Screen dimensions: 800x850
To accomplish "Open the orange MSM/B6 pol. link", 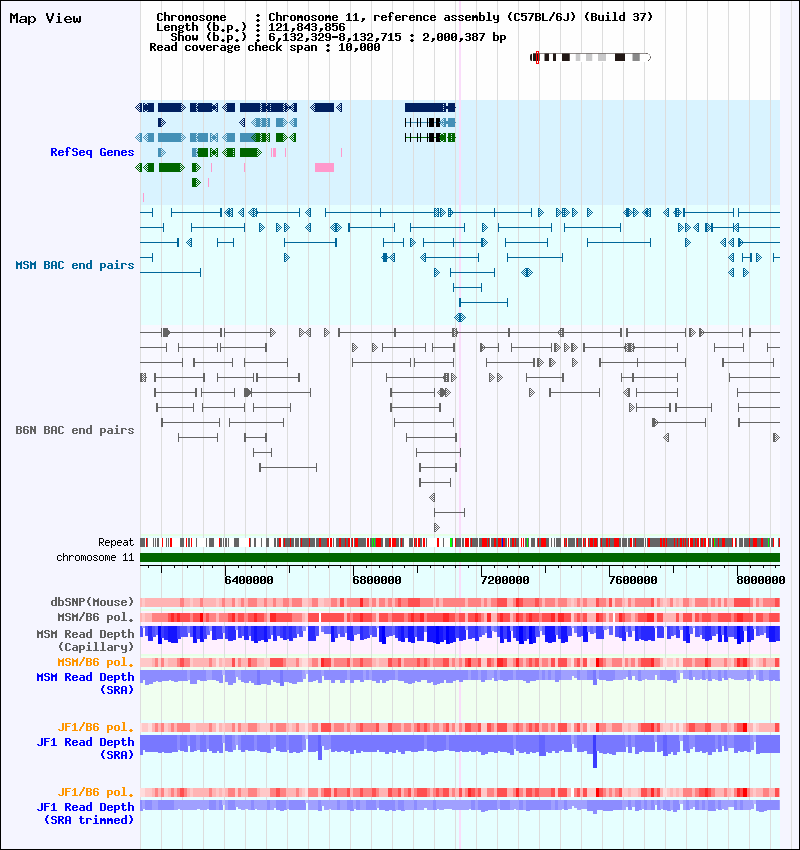I will coord(96,662).
